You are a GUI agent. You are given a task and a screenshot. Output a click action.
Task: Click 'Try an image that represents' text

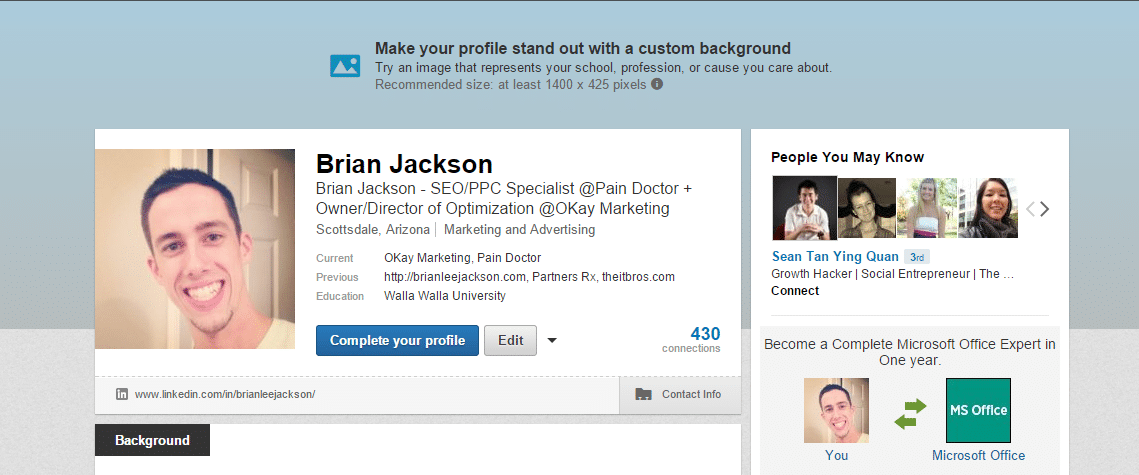[603, 68]
